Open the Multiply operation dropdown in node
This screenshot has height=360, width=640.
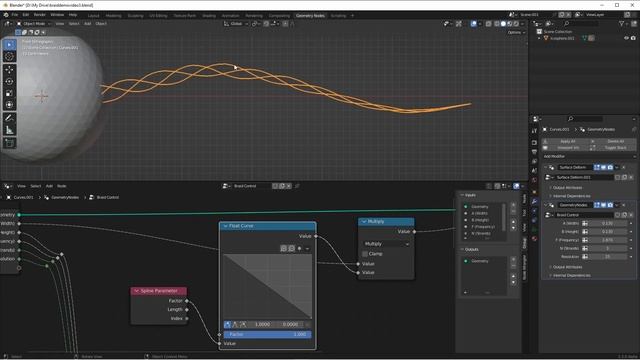386,244
